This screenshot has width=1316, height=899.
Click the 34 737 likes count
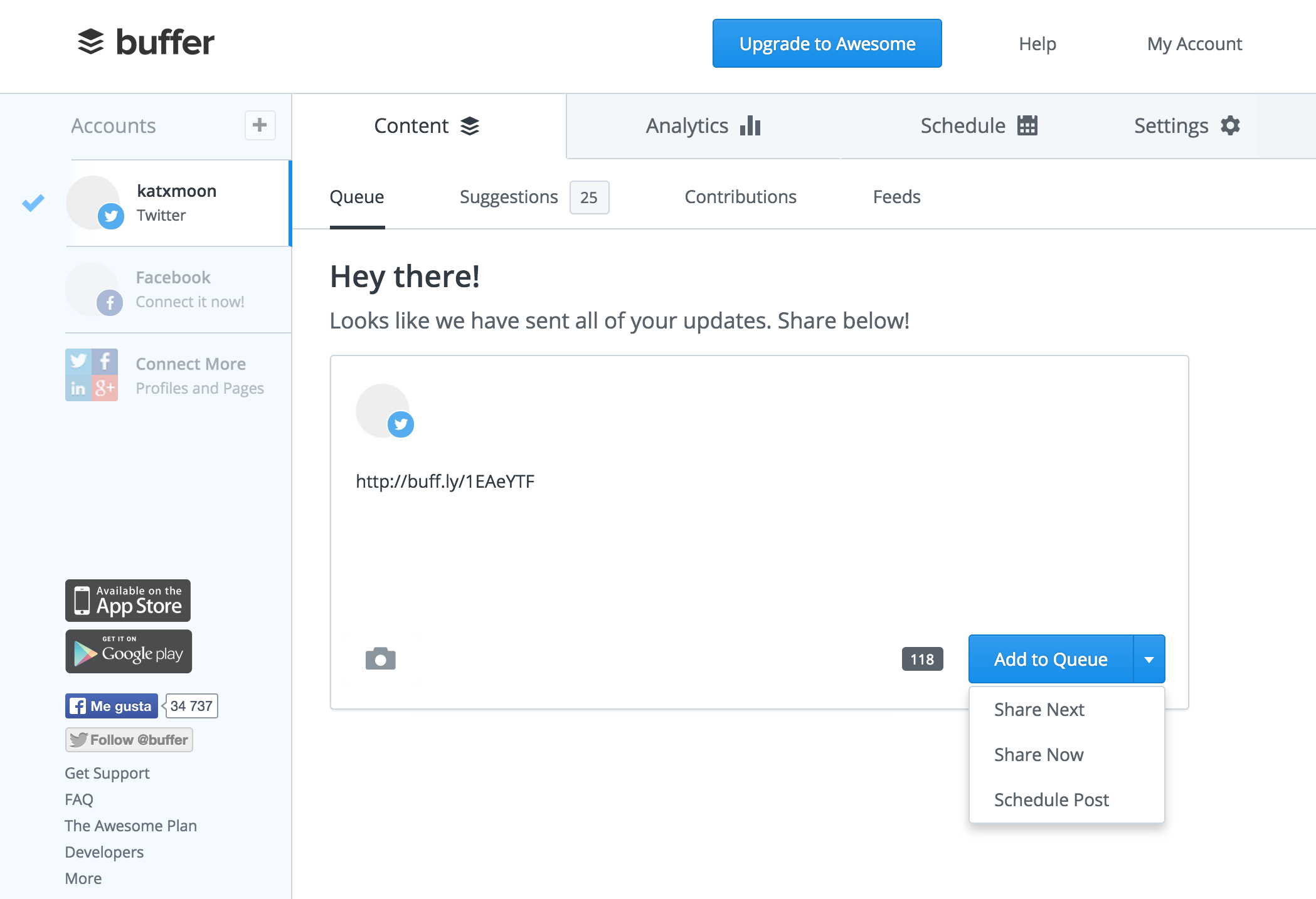[191, 706]
